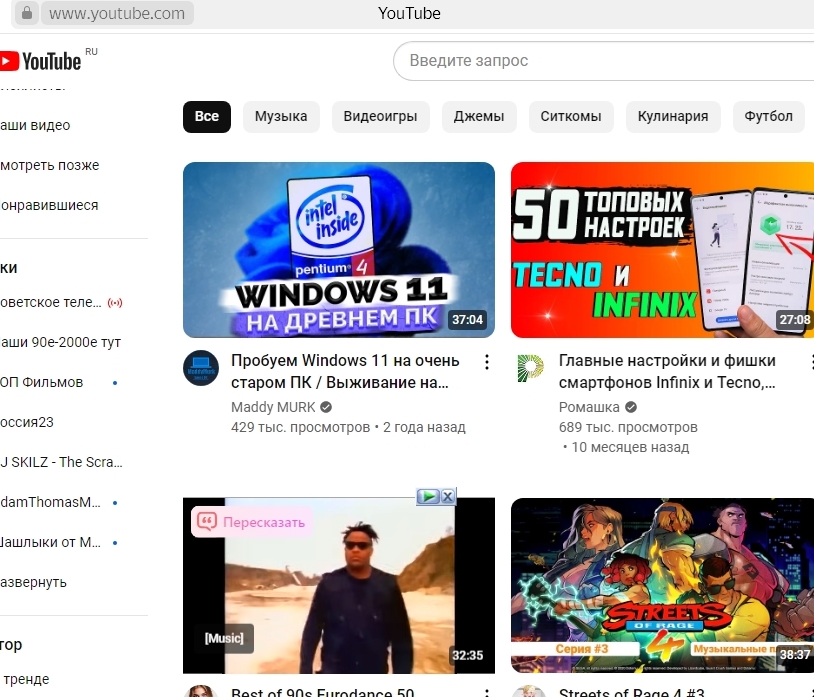Click the 38:37 duration badge
The height and width of the screenshot is (697, 814).
click(795, 655)
